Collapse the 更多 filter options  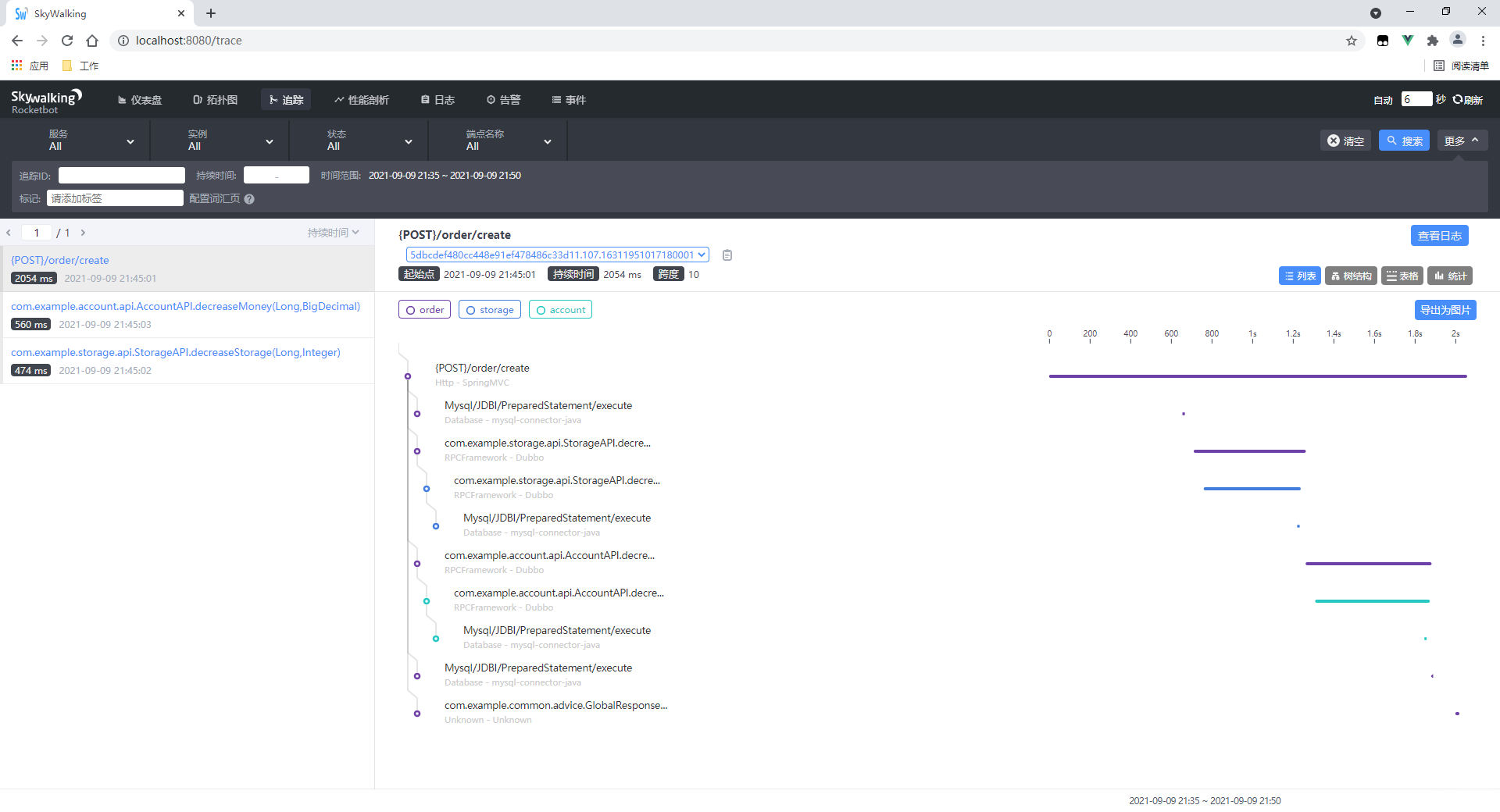click(x=1462, y=141)
